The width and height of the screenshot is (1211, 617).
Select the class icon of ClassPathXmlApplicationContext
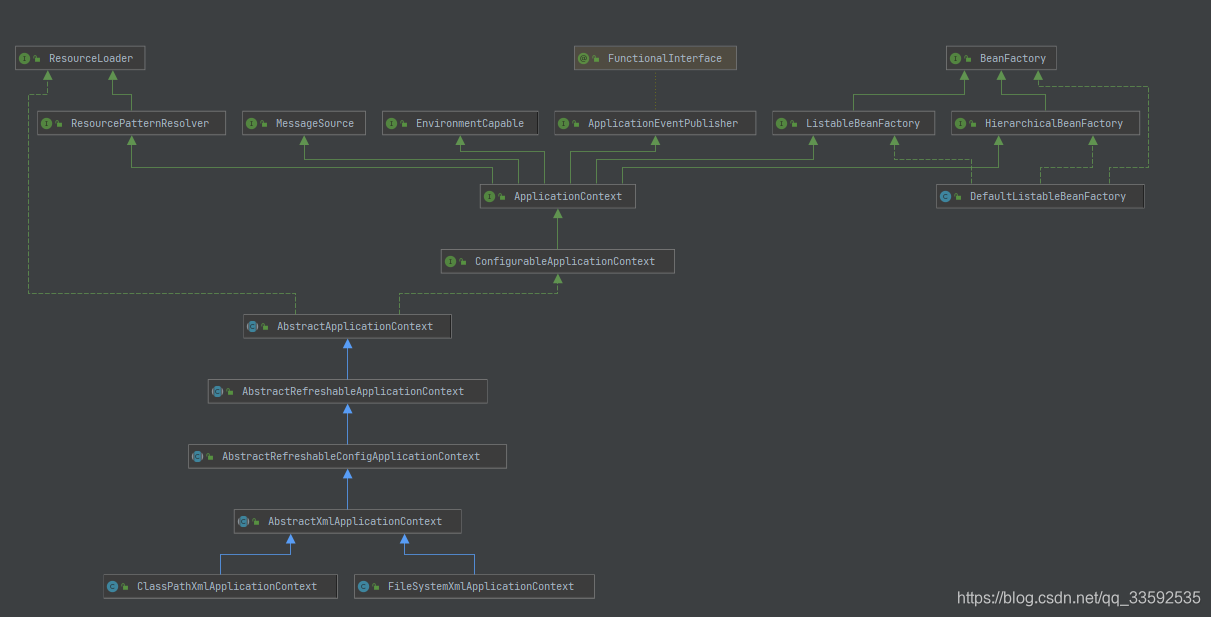click(111, 586)
